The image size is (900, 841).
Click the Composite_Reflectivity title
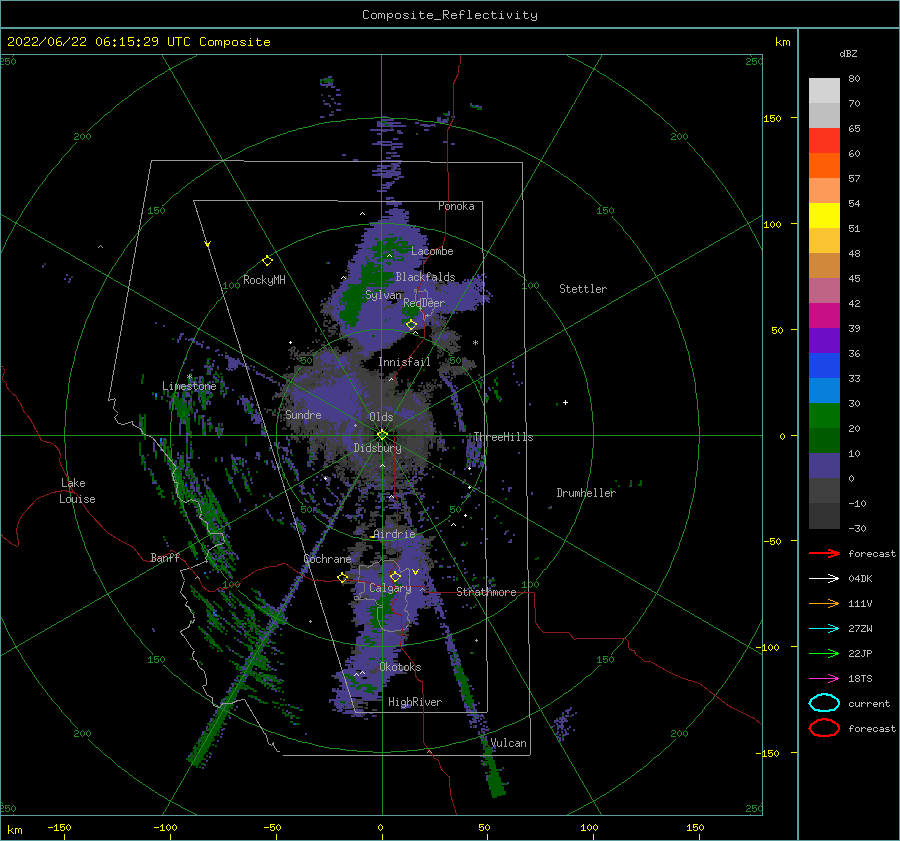click(x=450, y=15)
